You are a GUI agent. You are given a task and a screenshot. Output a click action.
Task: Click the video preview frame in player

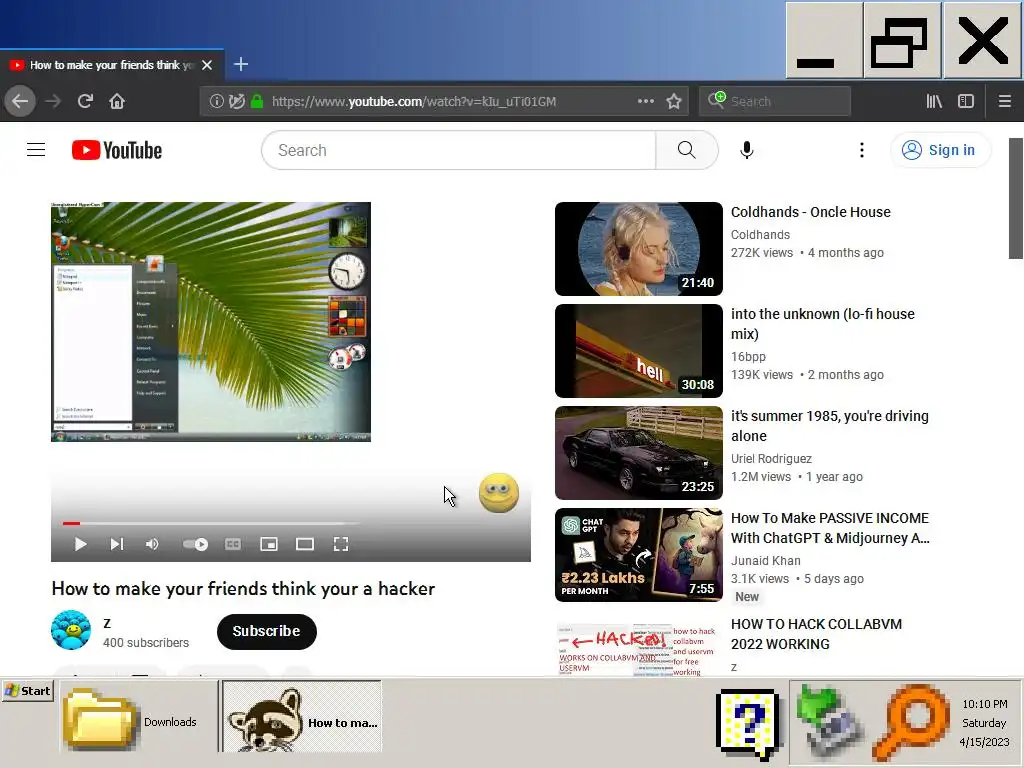(211, 322)
